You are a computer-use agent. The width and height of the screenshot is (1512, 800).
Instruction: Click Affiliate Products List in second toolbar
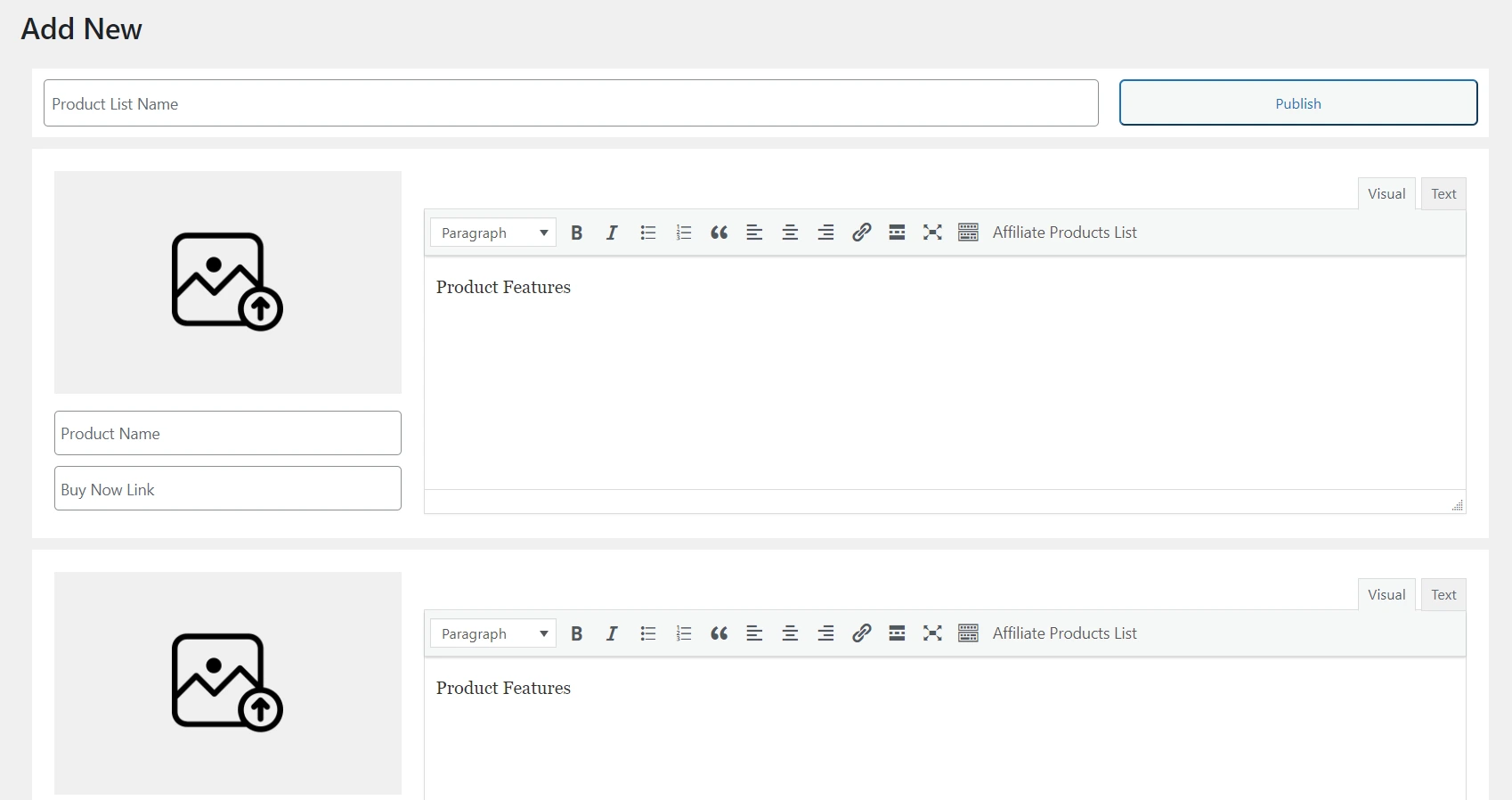1064,633
